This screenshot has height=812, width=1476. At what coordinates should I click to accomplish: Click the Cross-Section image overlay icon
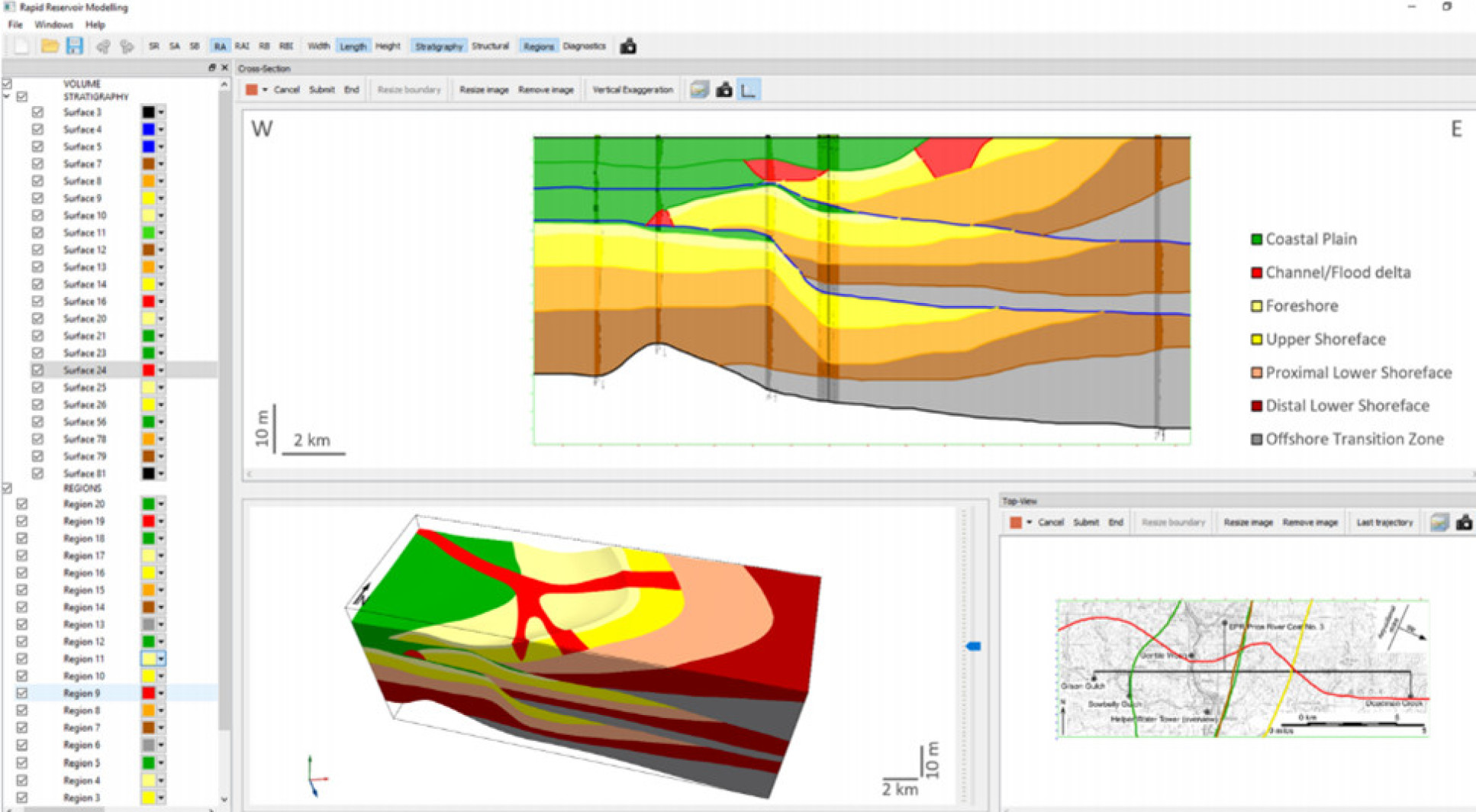click(x=698, y=90)
